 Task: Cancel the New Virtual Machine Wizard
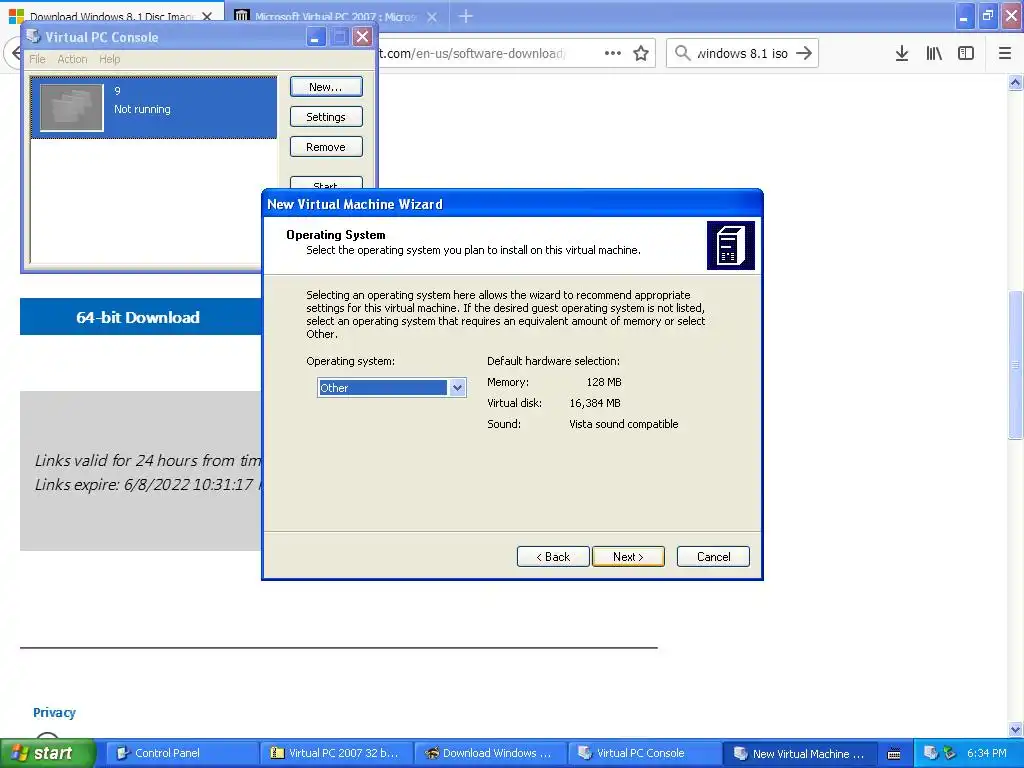click(713, 556)
